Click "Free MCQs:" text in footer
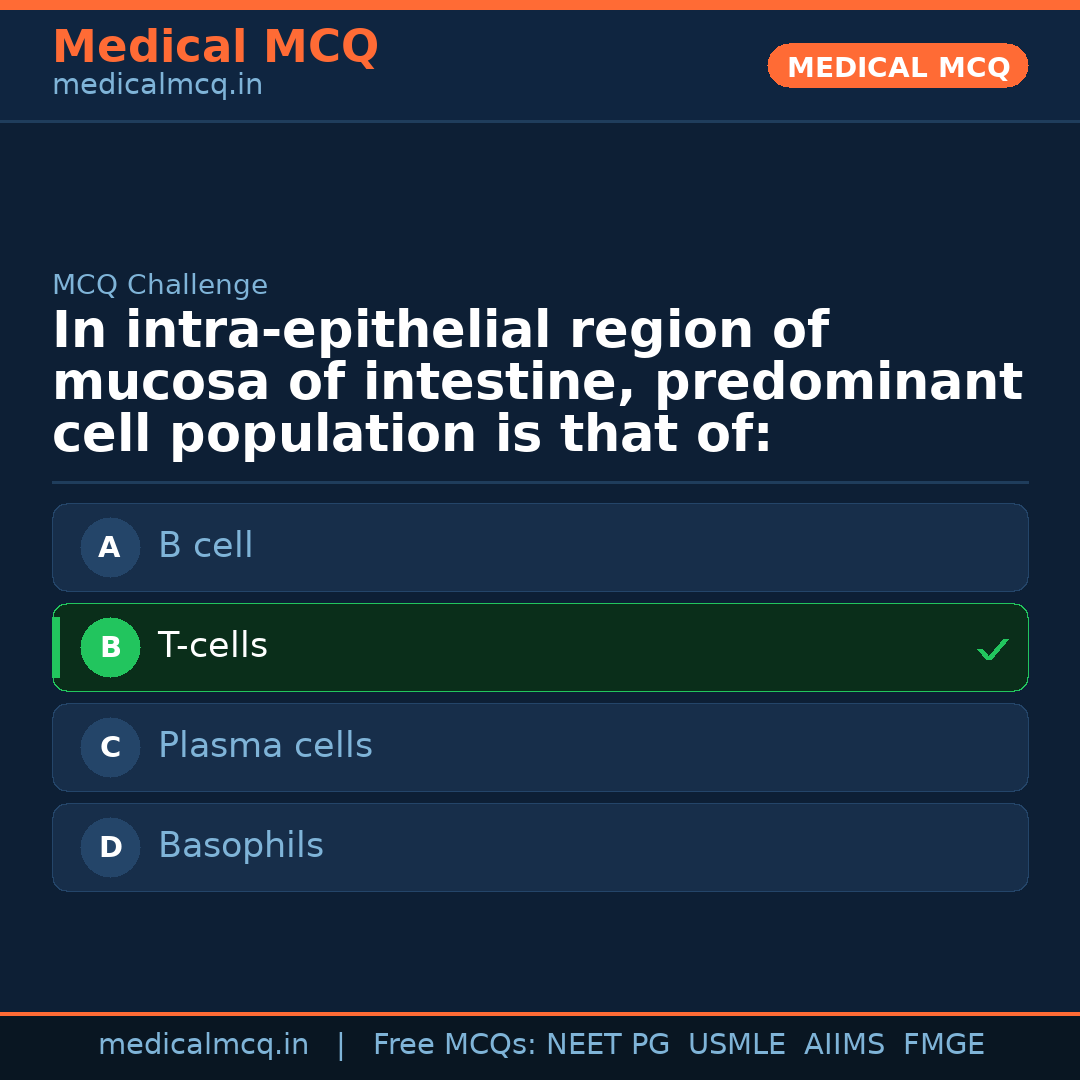The height and width of the screenshot is (1080, 1080). coord(455,1045)
